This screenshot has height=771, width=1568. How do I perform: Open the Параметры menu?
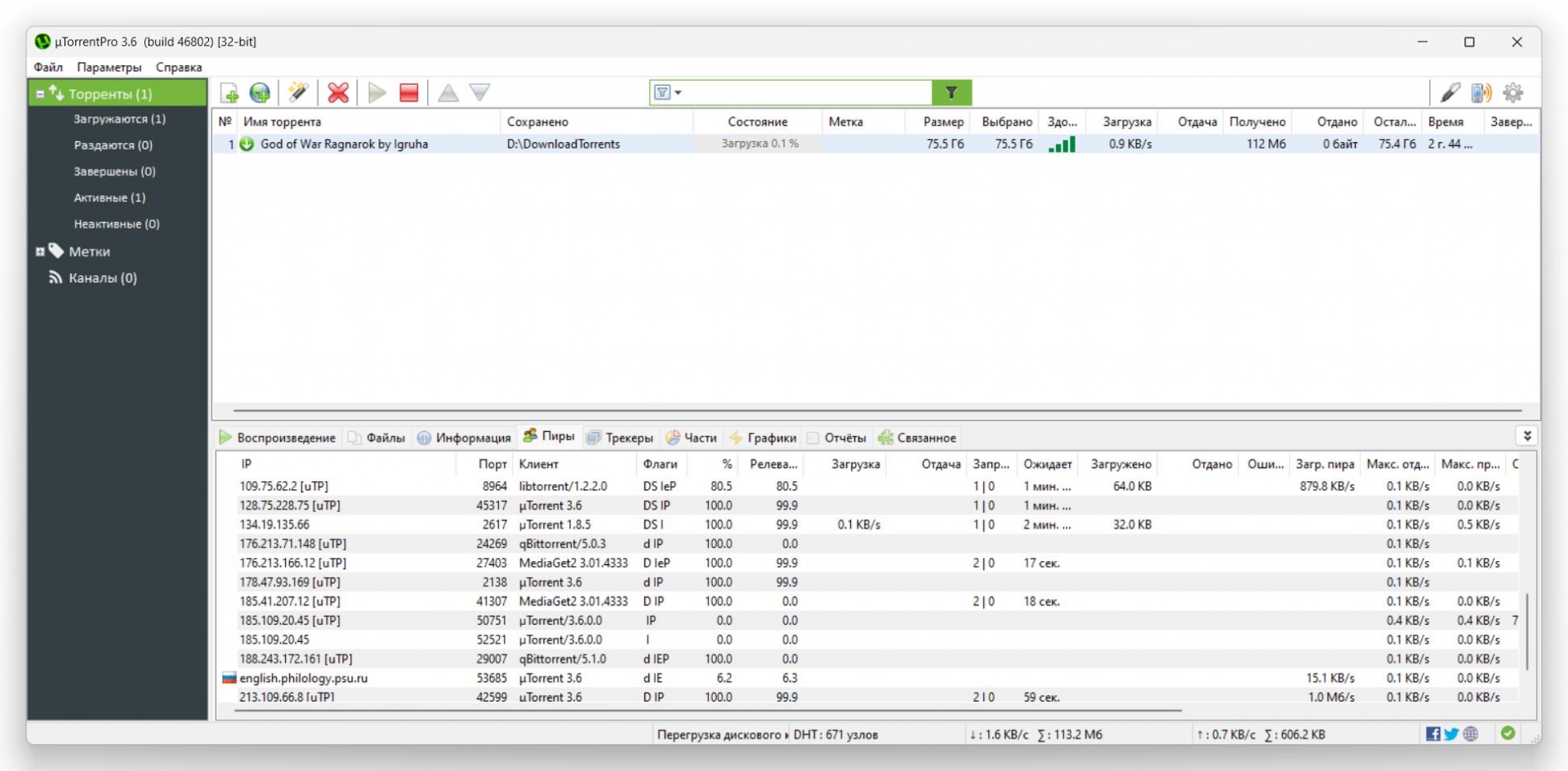(x=109, y=68)
